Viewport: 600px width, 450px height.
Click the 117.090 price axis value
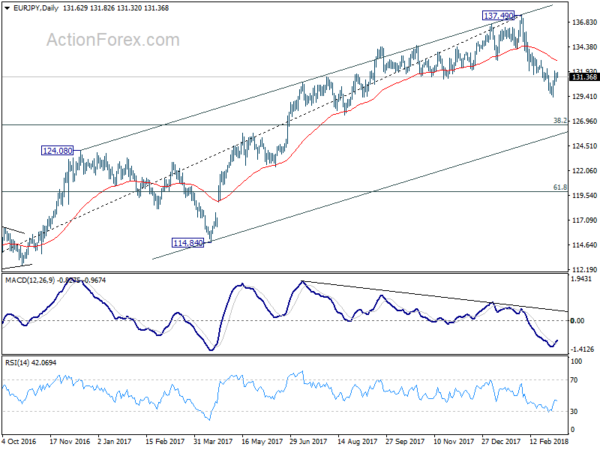click(584, 220)
